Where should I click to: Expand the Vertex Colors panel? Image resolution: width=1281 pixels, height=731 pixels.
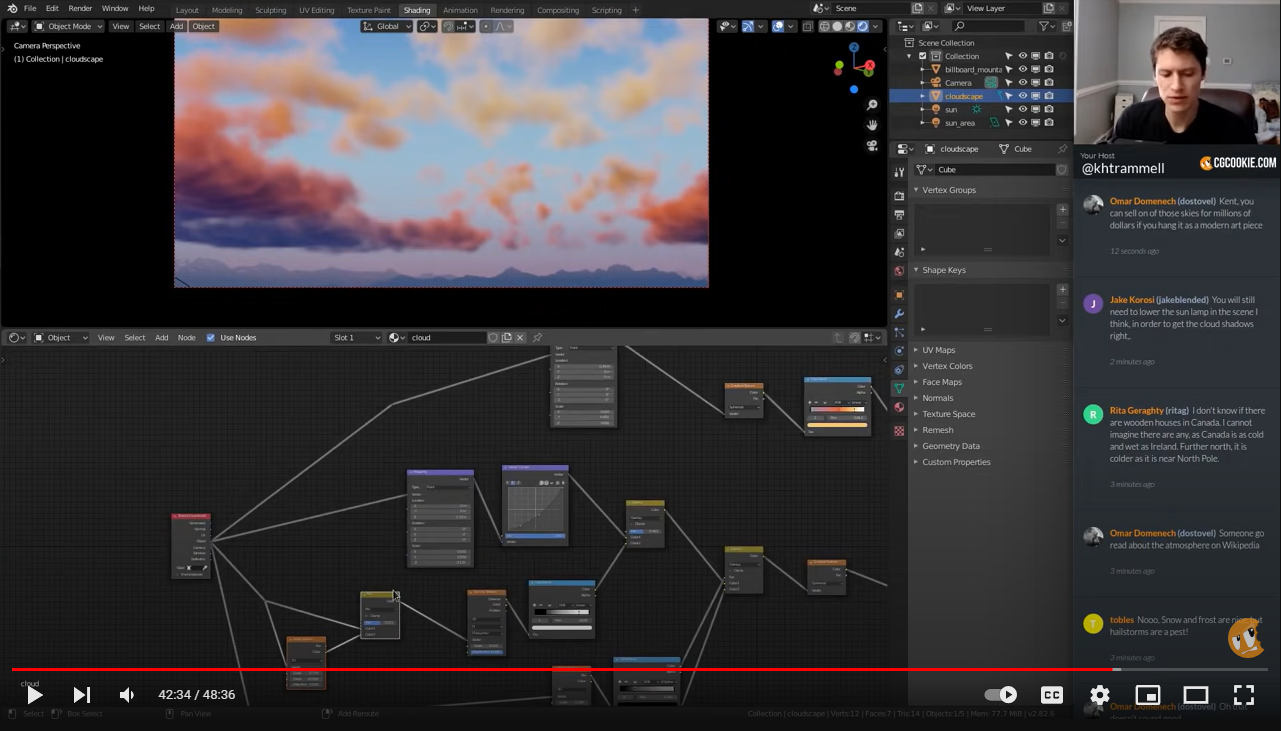pos(947,366)
